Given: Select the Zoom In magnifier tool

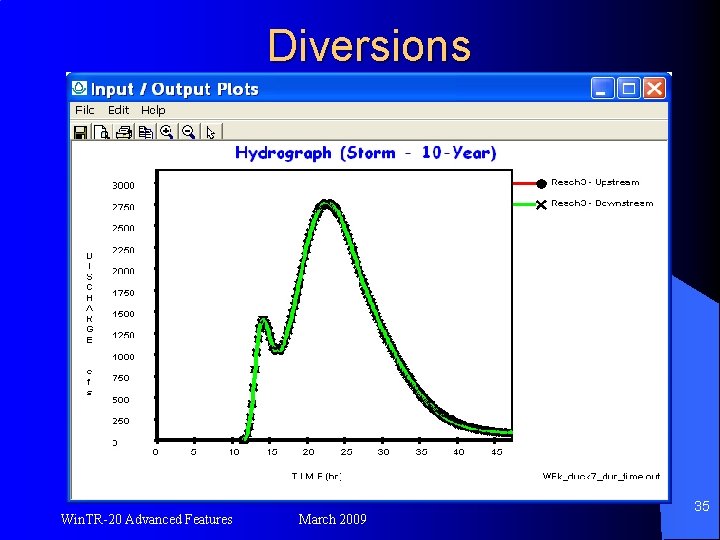Looking at the screenshot, I should click(167, 132).
